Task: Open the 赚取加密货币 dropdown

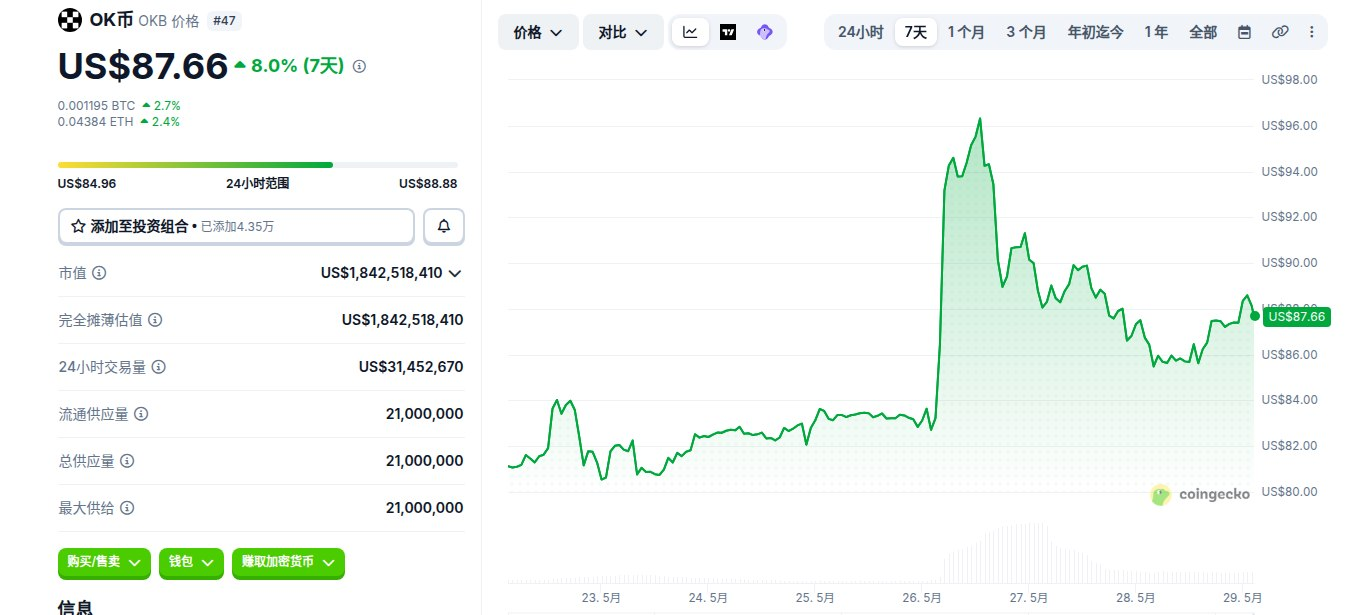Action: (288, 562)
